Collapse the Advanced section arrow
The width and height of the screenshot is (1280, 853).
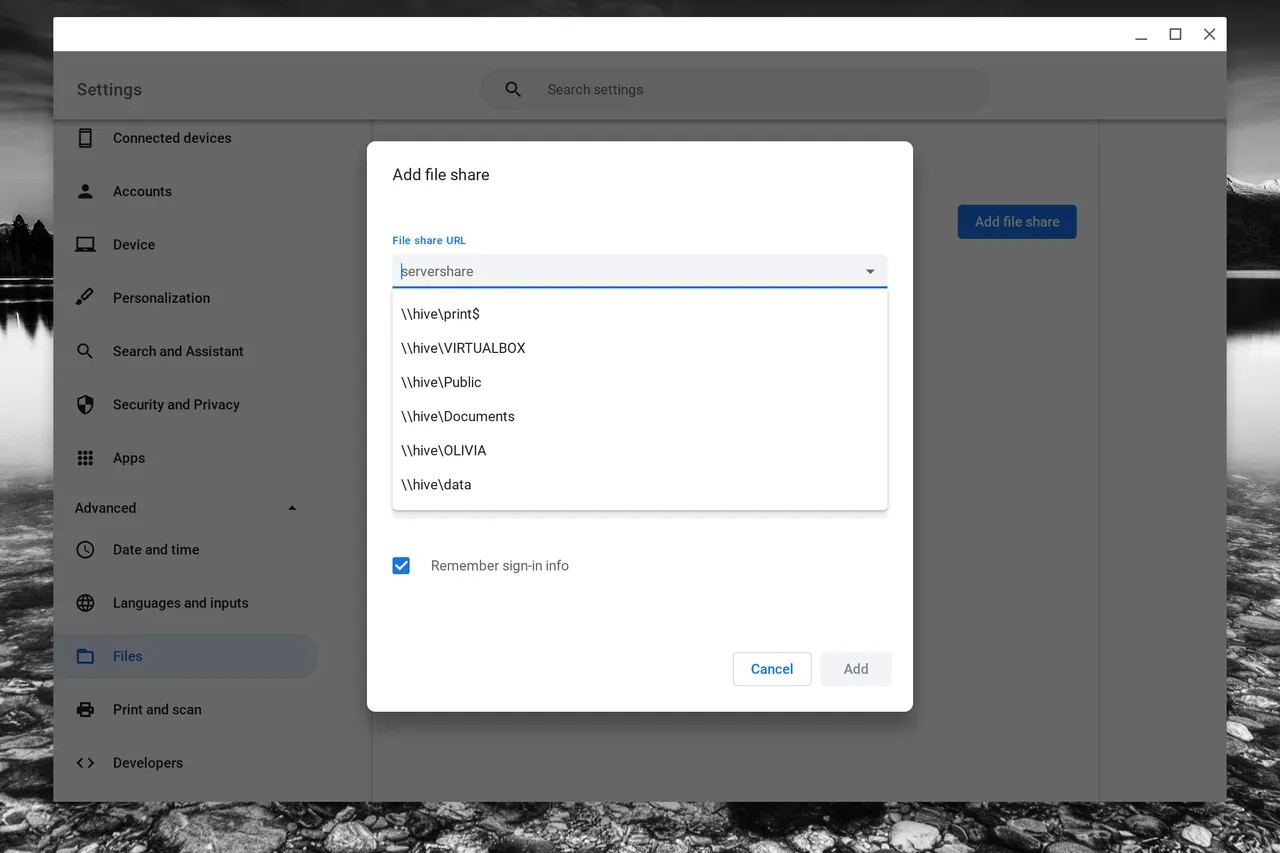(x=292, y=508)
